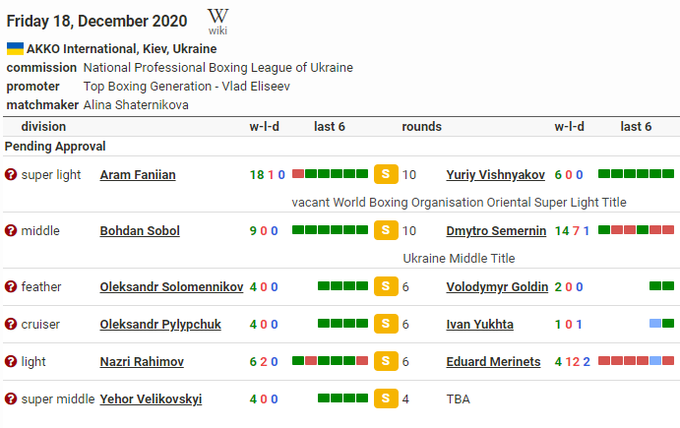The image size is (680, 428).
Task: Open Eduard Merinets' profile link
Action: tap(493, 362)
